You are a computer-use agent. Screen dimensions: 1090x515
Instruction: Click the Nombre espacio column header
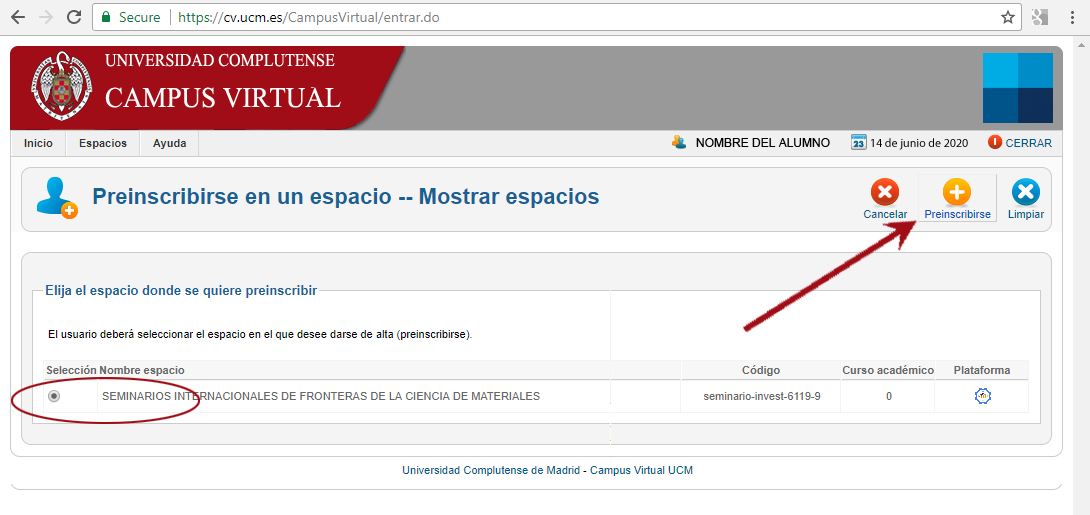(142, 370)
